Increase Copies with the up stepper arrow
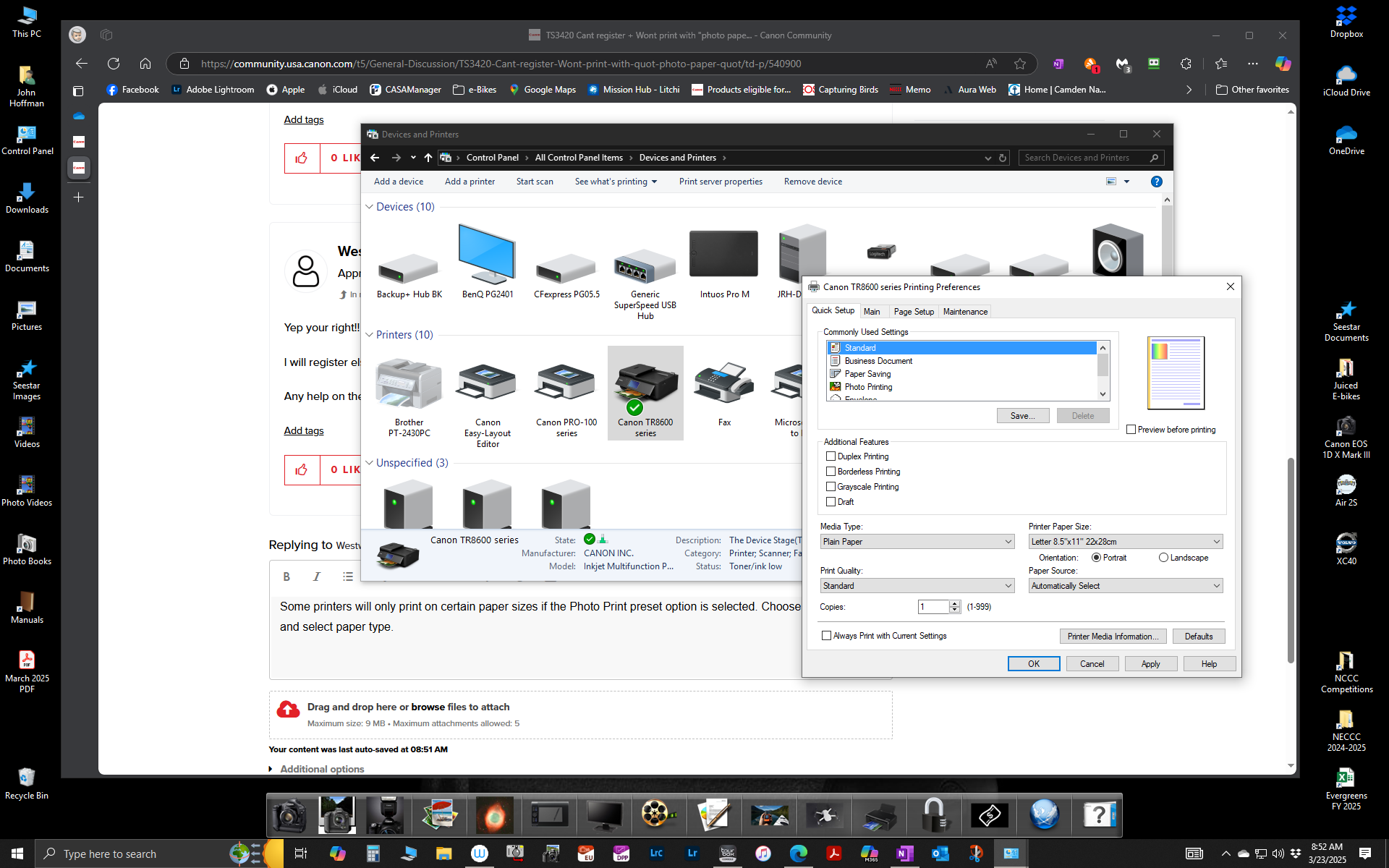This screenshot has height=868, width=1389. (954, 603)
